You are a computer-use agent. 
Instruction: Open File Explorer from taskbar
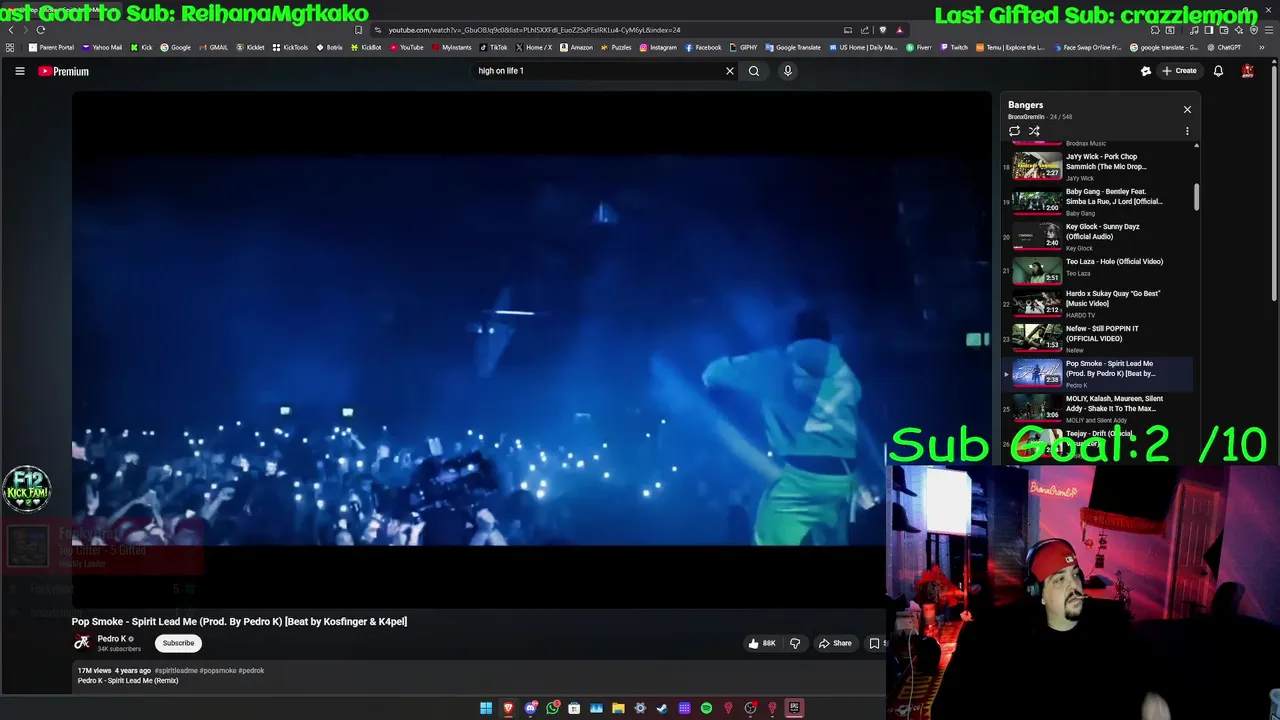click(618, 708)
